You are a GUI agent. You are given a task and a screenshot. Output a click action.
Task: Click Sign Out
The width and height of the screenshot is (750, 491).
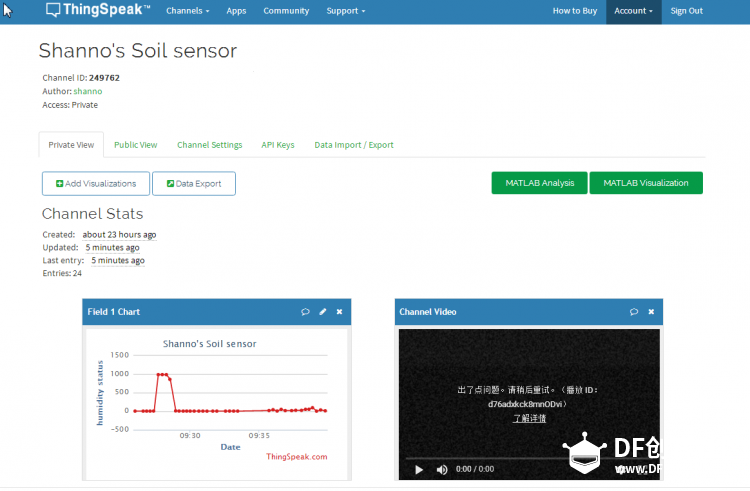click(x=686, y=11)
